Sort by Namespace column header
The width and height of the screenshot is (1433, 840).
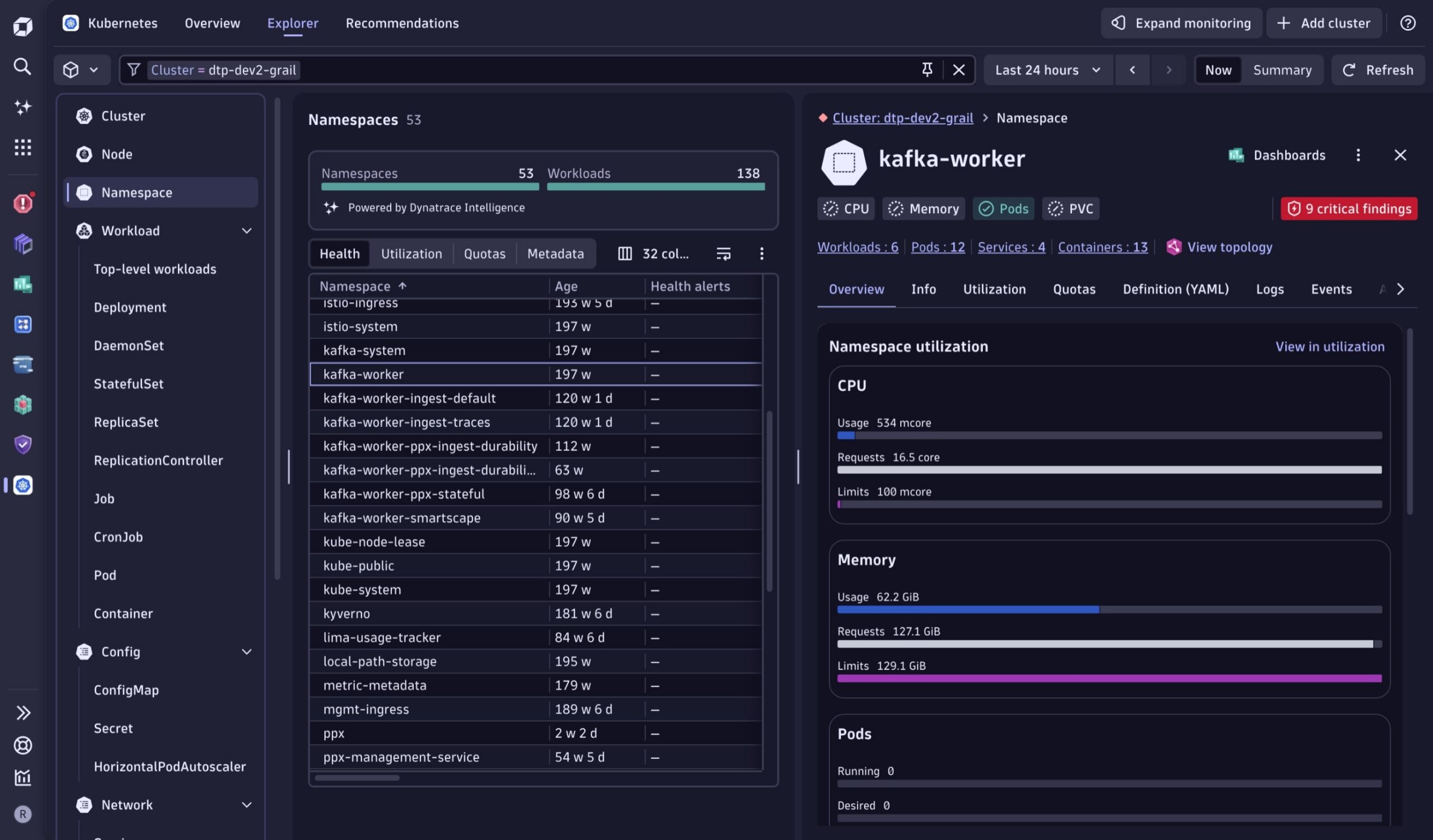click(363, 287)
